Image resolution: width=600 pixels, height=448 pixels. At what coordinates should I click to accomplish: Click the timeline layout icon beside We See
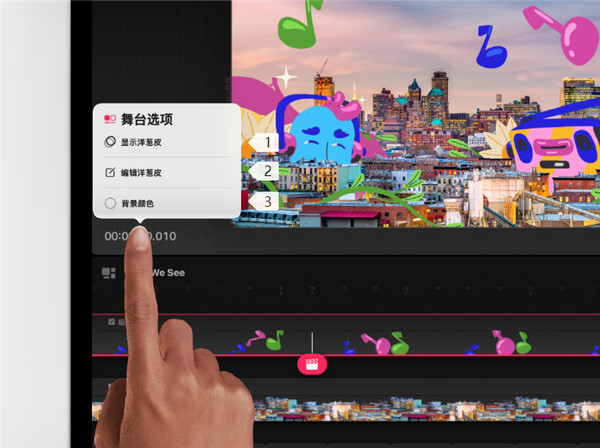(109, 272)
